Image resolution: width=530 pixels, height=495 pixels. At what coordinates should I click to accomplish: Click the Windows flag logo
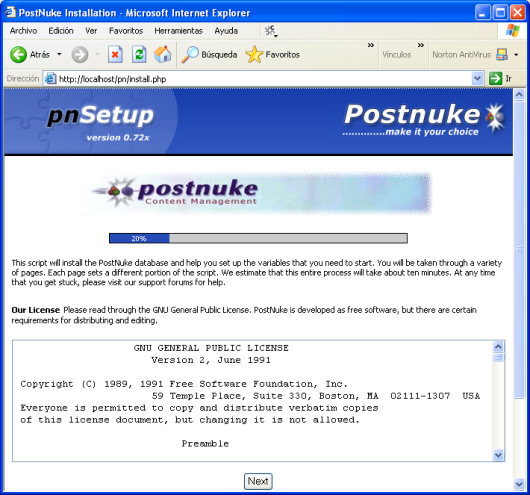click(512, 31)
